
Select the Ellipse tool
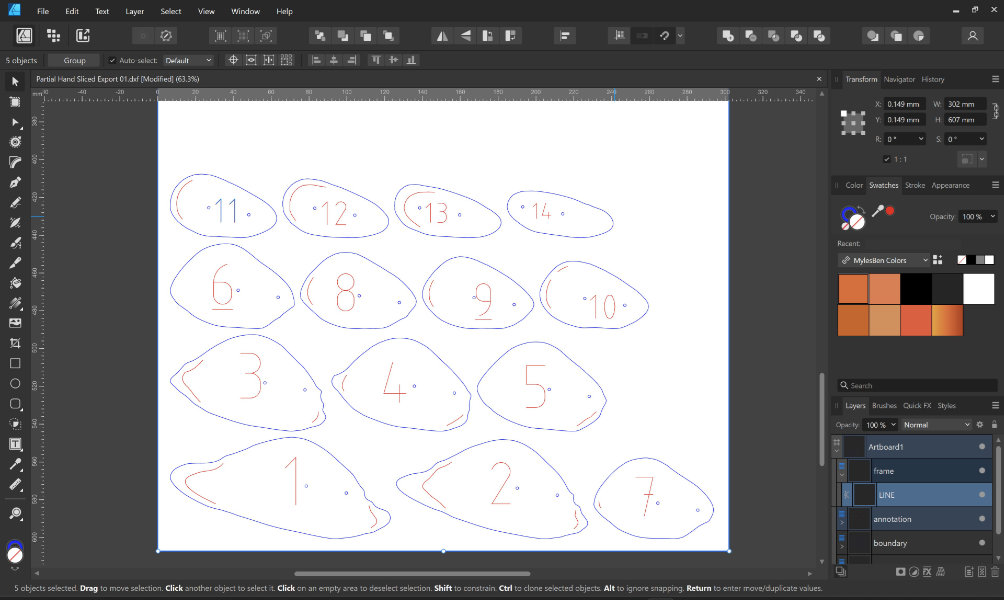click(15, 384)
